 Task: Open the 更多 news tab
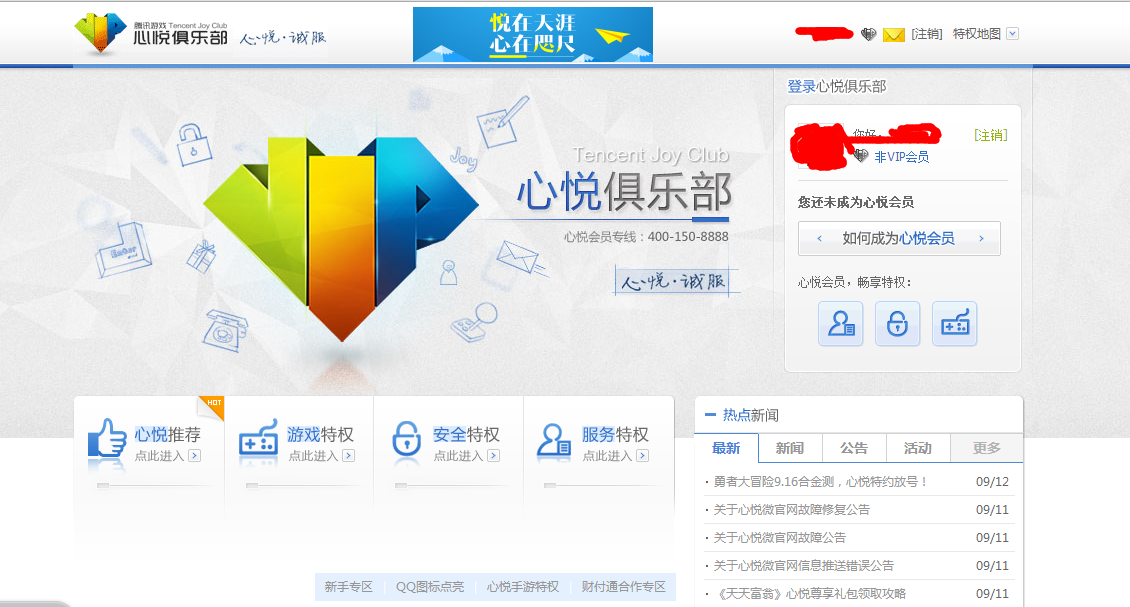click(x=987, y=448)
